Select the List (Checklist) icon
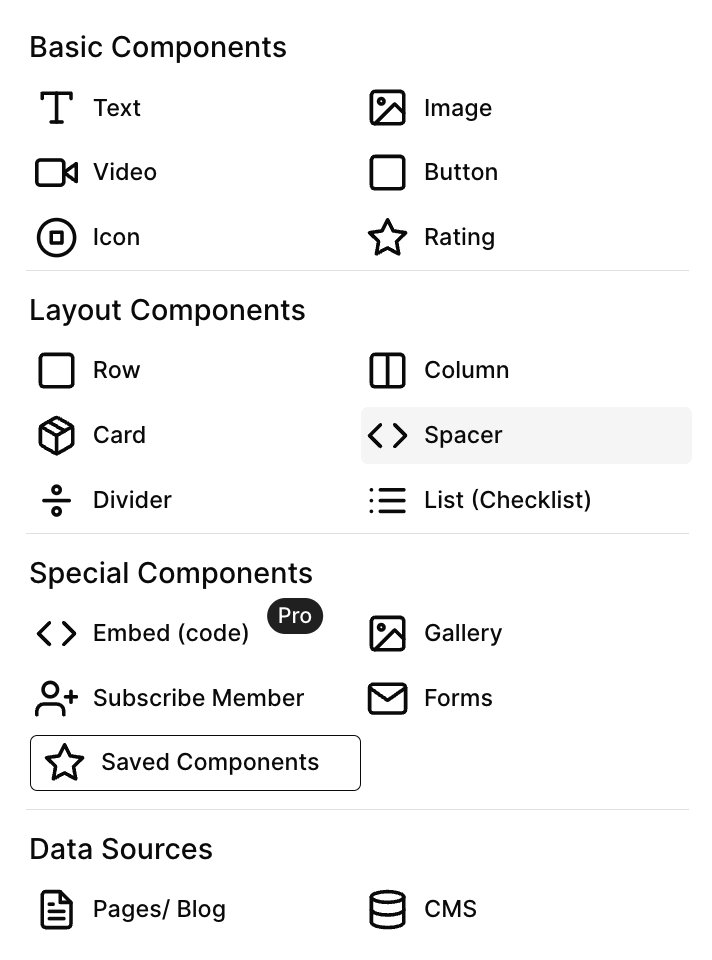Image resolution: width=712 pixels, height=960 pixels. pyautogui.click(x=387, y=500)
